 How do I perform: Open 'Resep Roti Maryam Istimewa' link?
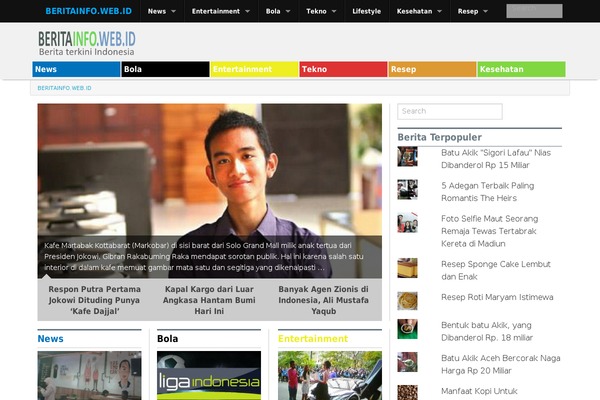(497, 297)
